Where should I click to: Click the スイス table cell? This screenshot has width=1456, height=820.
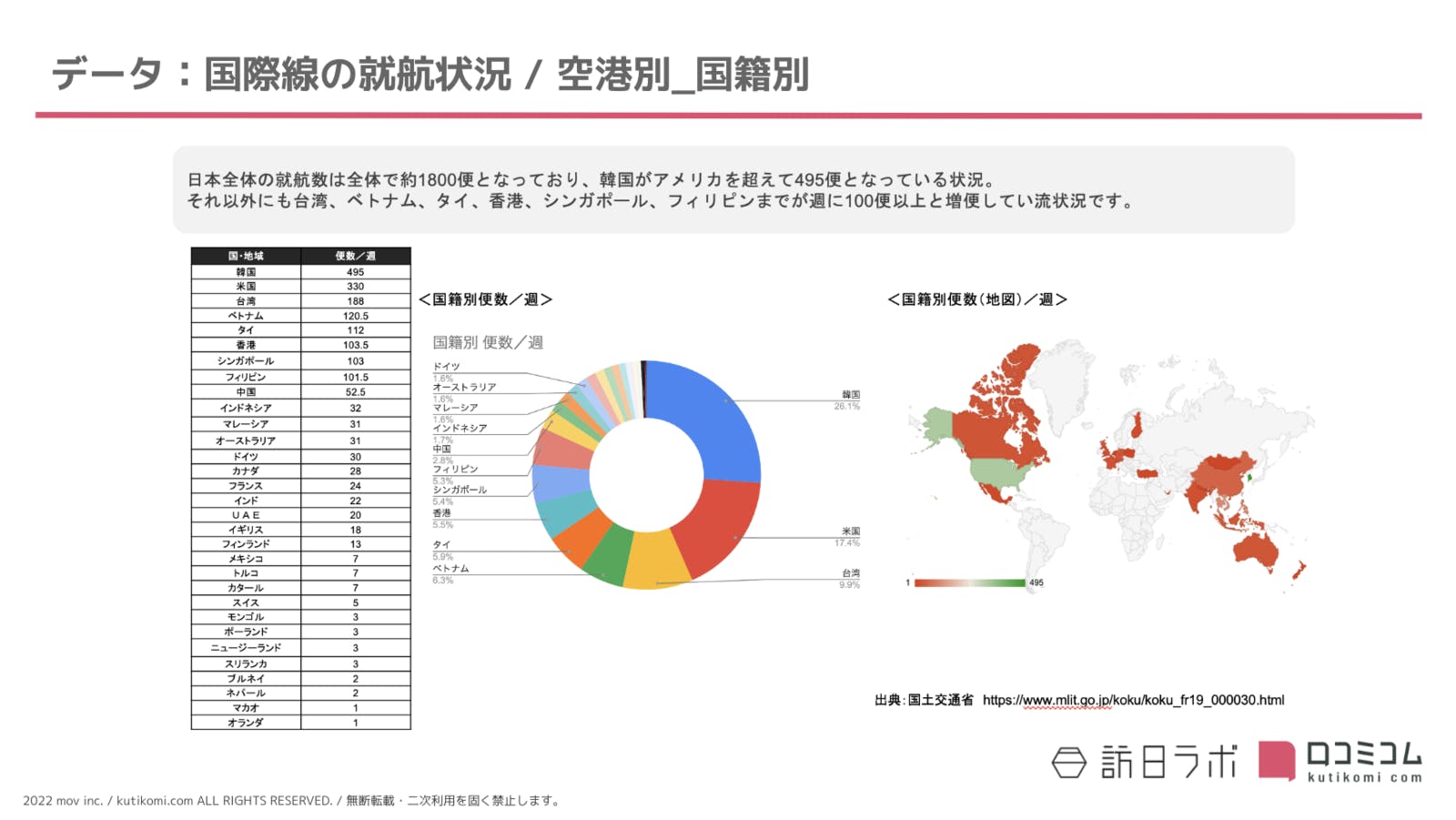tap(246, 602)
